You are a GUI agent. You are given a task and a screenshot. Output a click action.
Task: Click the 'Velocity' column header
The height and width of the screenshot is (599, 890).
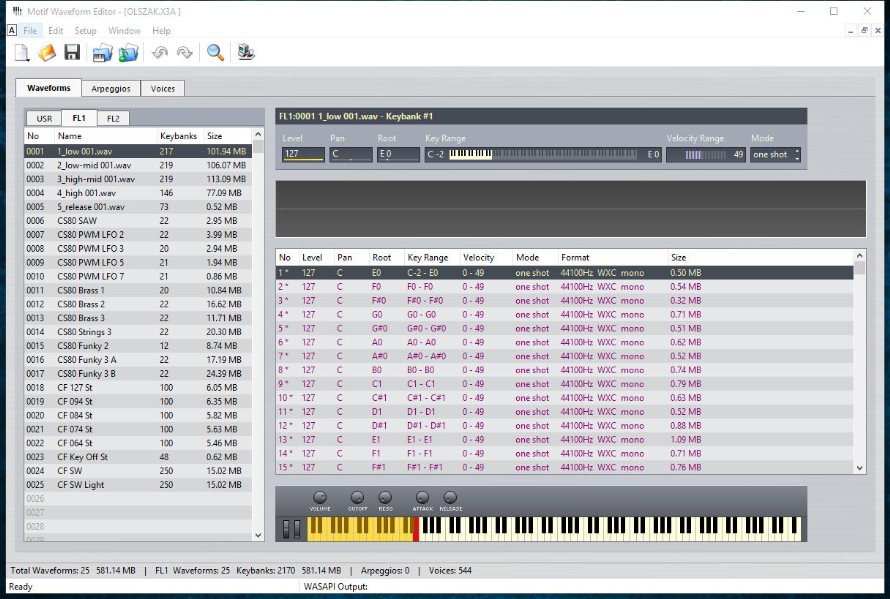click(486, 257)
